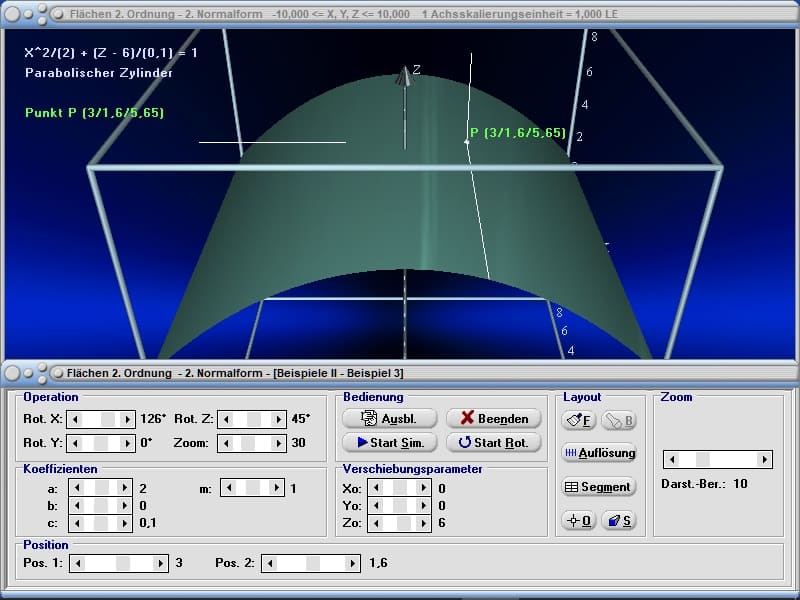Click the Parabolischer Zylinder label
This screenshot has width=800, height=600.
click(98, 72)
